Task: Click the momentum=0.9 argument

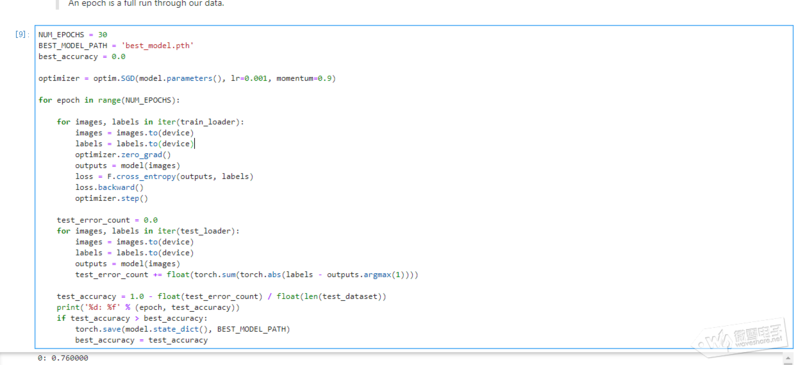Action: 304,79
